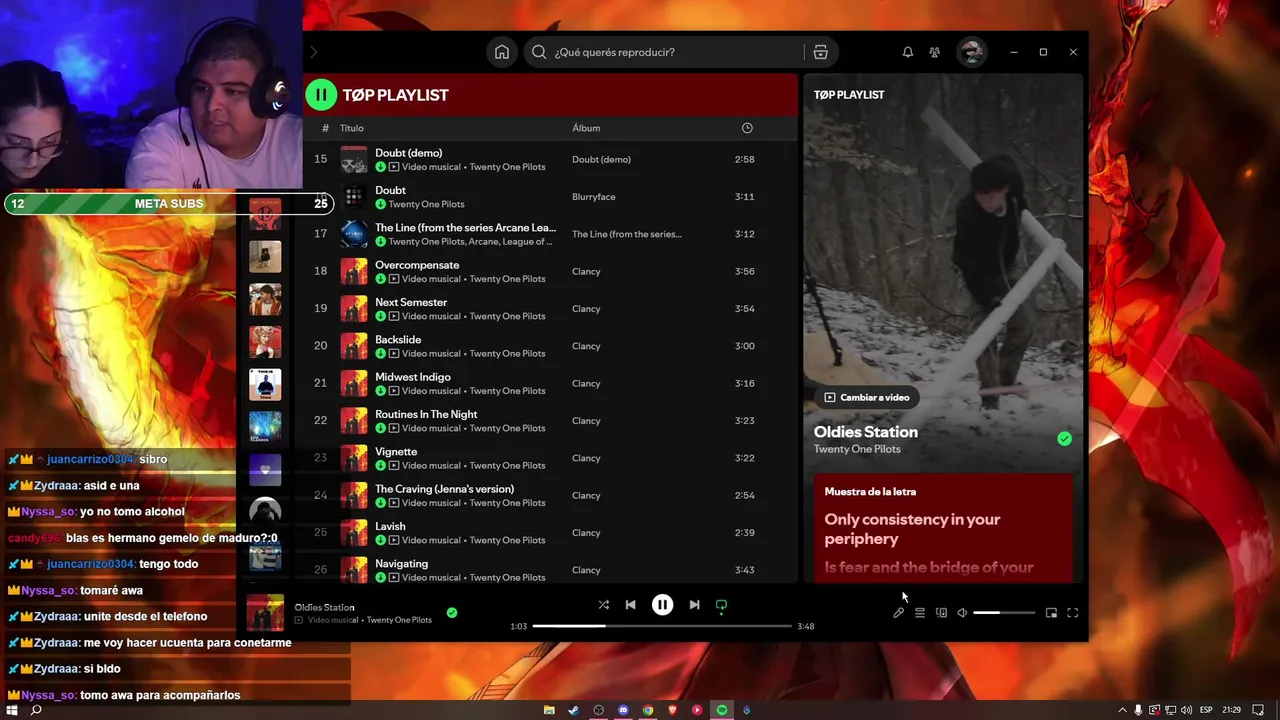This screenshot has width=1280, height=720.
Task: Go to Spotify Home via house icon
Action: [x=502, y=52]
